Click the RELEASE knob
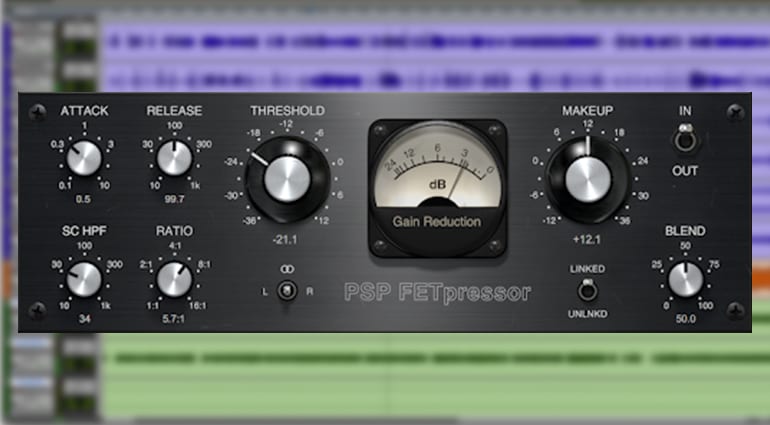This screenshot has height=425, width=770. pos(174,158)
